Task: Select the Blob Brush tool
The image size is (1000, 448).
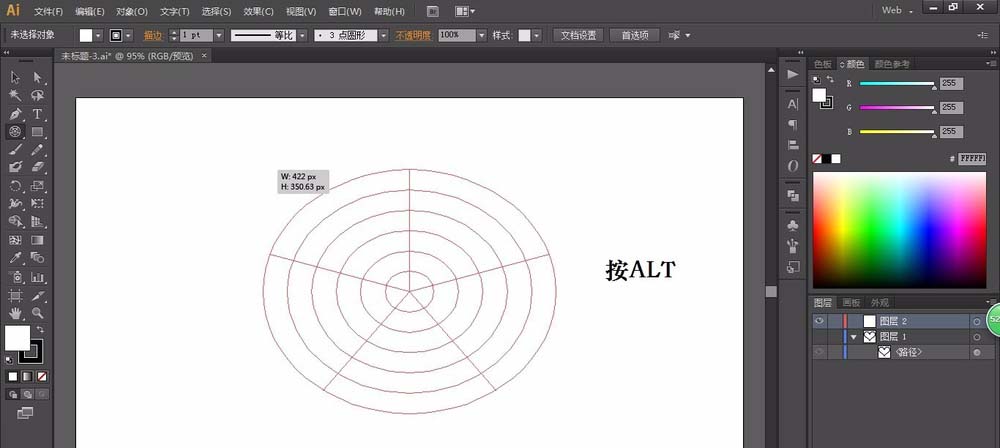Action: pyautogui.click(x=15, y=167)
